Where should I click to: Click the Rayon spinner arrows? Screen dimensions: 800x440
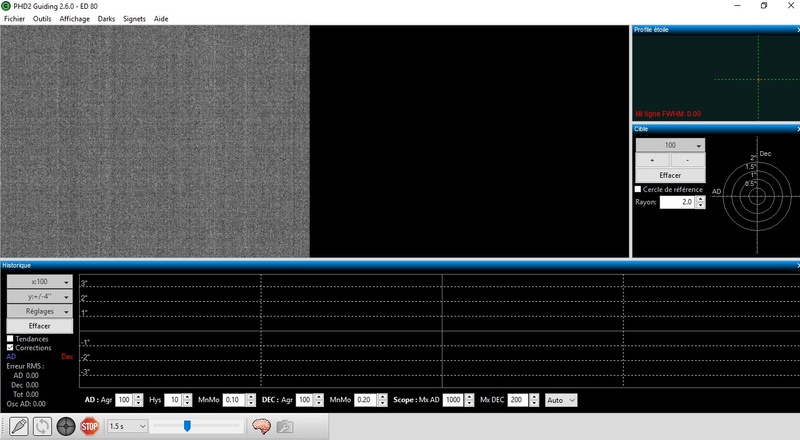tap(701, 202)
